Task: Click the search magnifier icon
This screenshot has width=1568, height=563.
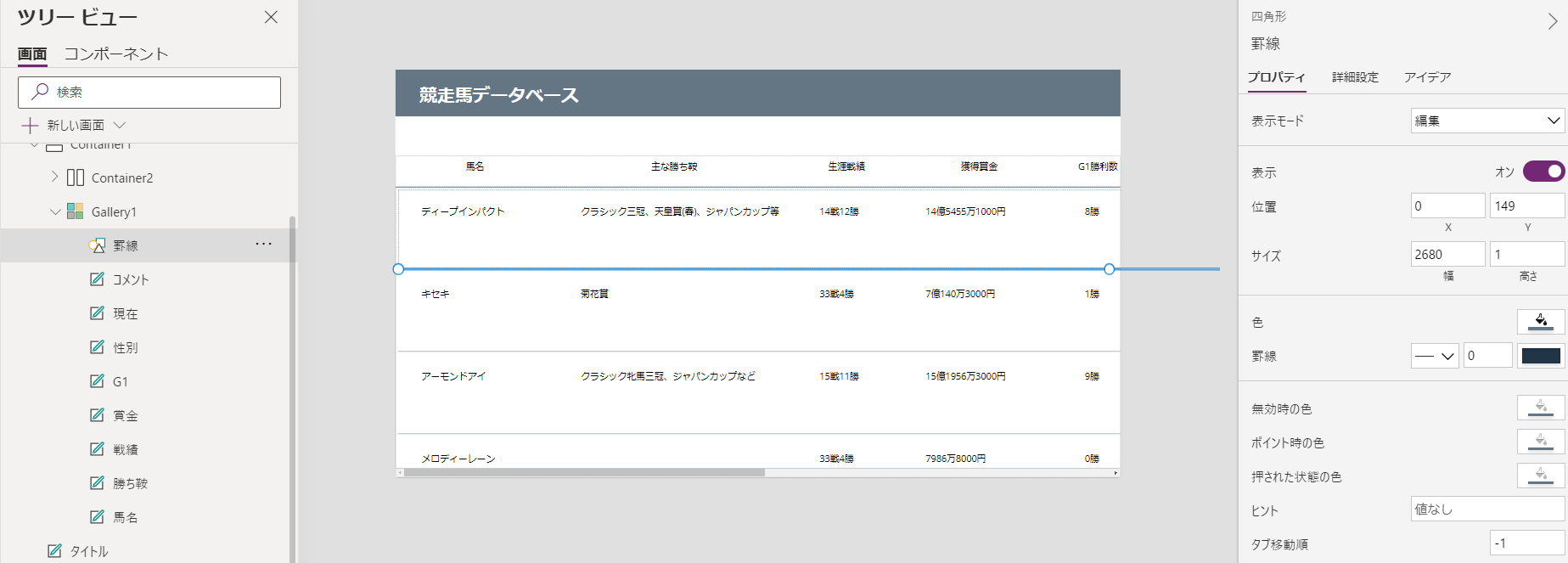Action: (39, 92)
